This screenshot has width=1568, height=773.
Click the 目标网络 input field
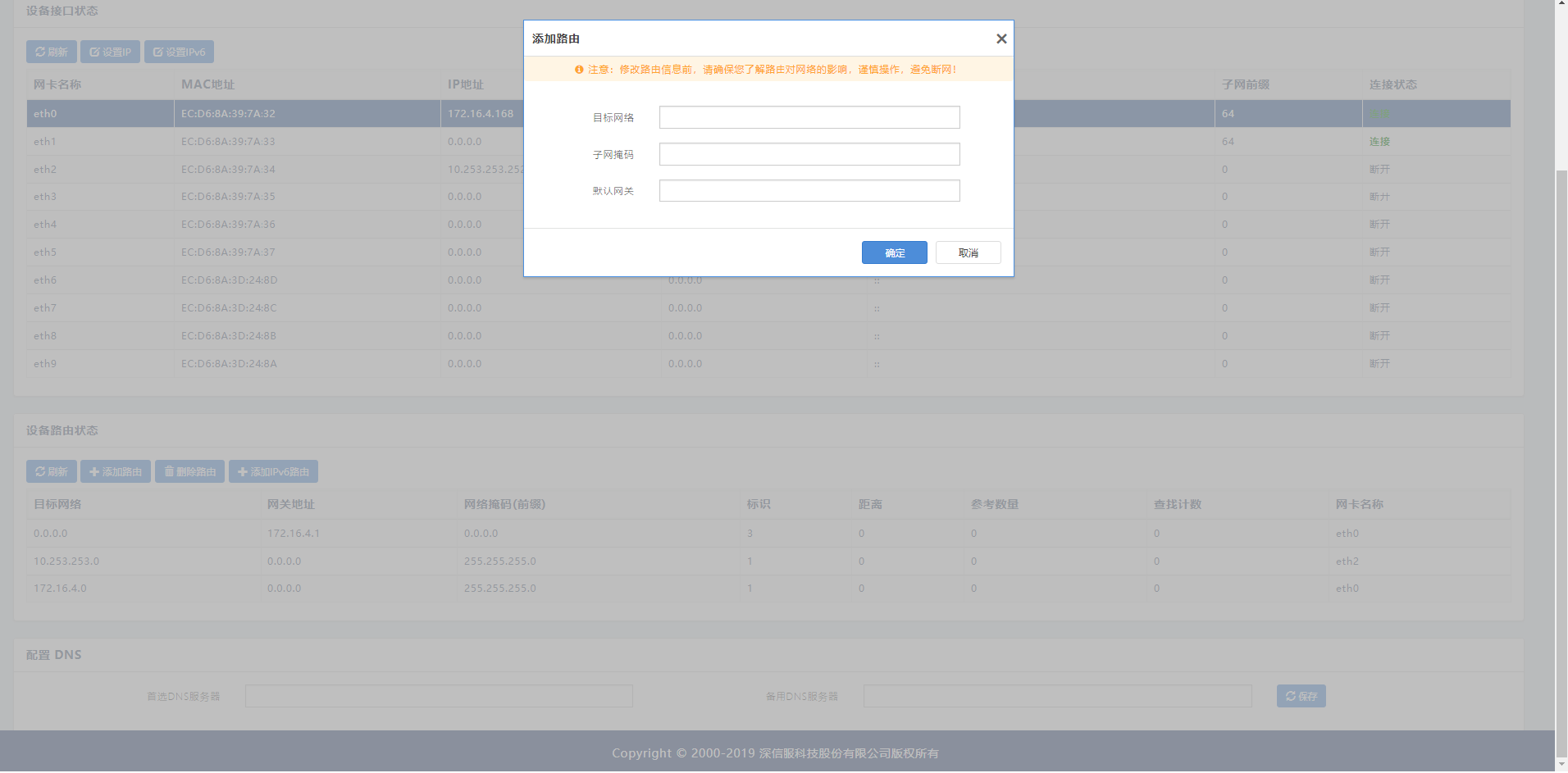809,117
